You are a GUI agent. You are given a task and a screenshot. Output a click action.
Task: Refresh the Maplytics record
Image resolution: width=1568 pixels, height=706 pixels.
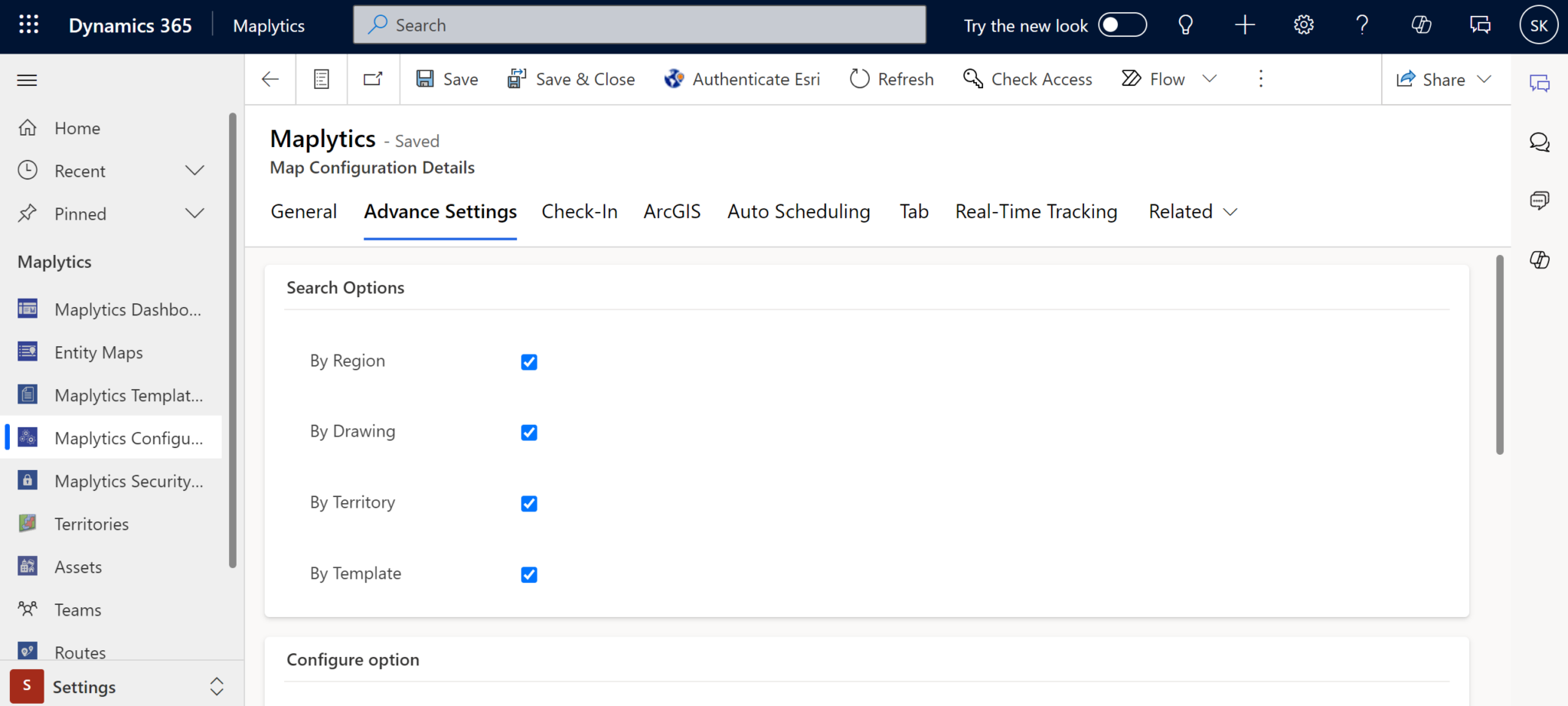click(890, 78)
